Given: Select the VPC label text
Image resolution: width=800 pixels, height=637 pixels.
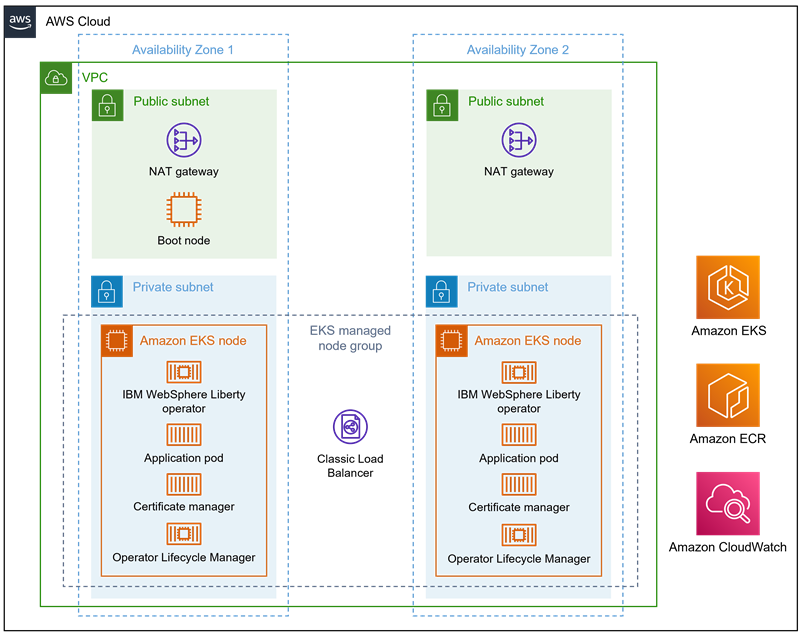Looking at the screenshot, I should pos(95,78).
